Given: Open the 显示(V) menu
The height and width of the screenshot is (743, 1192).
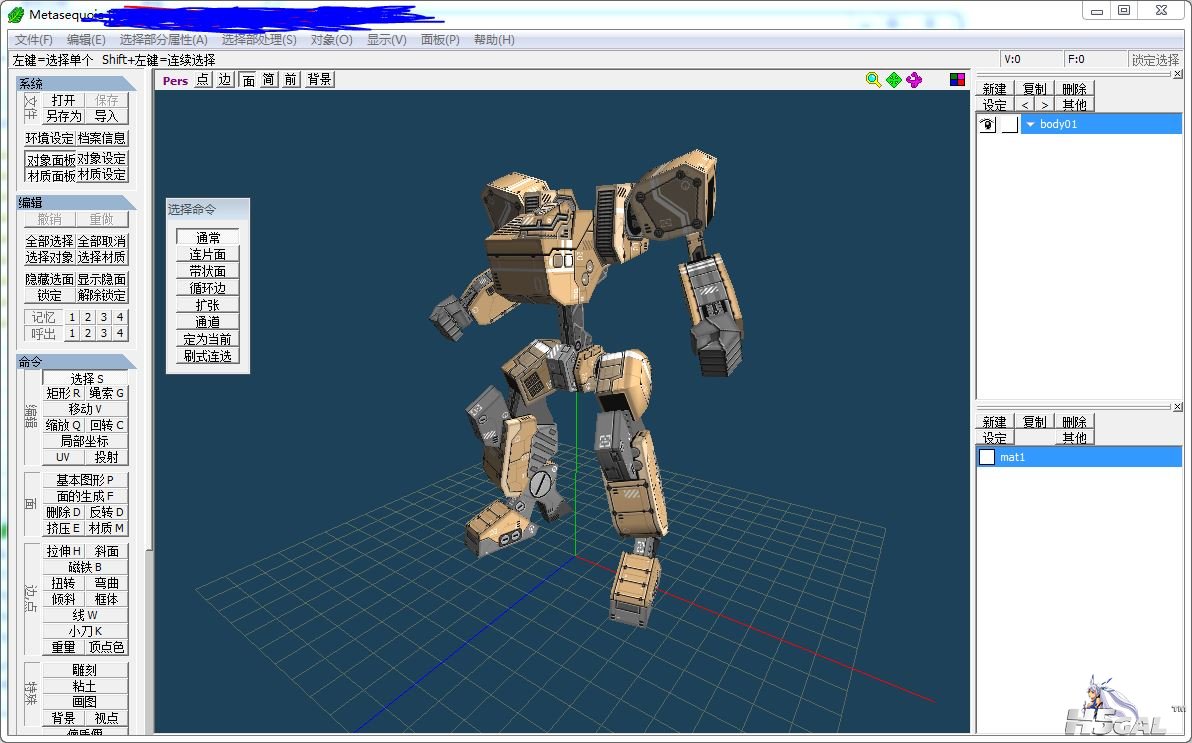Looking at the screenshot, I should point(387,40).
